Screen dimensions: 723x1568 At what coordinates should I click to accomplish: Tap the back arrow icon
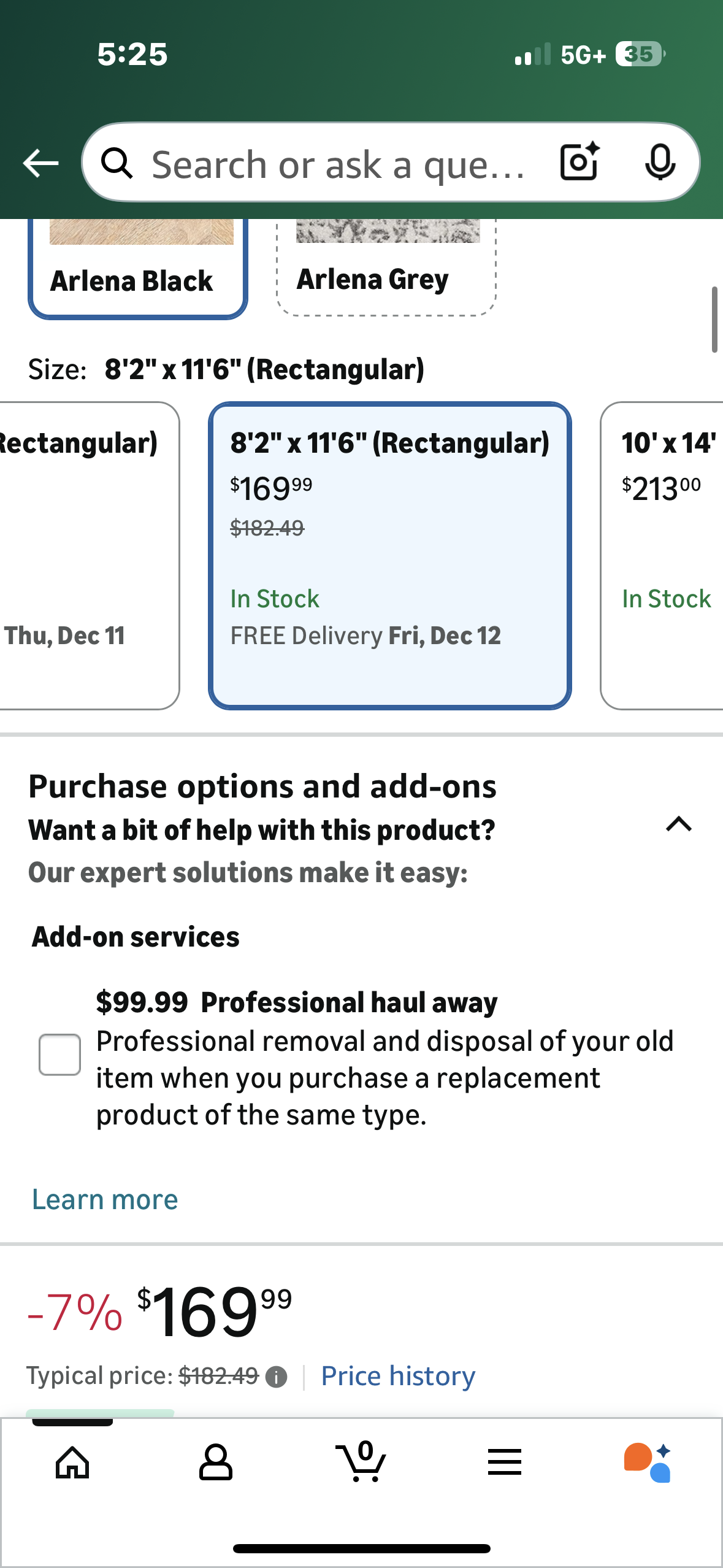40,163
